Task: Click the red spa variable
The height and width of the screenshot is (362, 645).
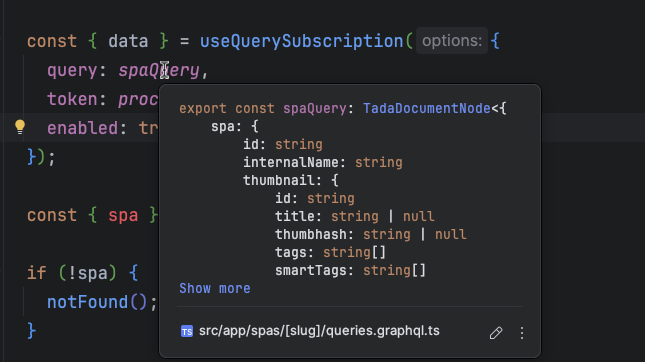Action: [x=123, y=215]
